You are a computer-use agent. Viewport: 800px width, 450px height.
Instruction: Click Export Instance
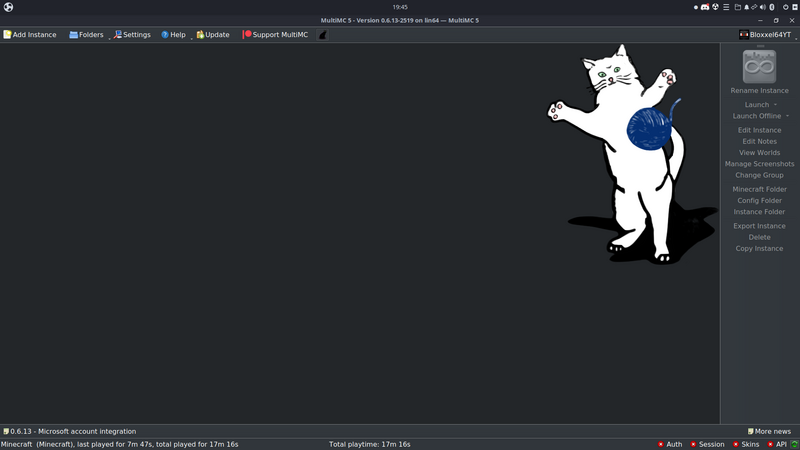(759, 226)
